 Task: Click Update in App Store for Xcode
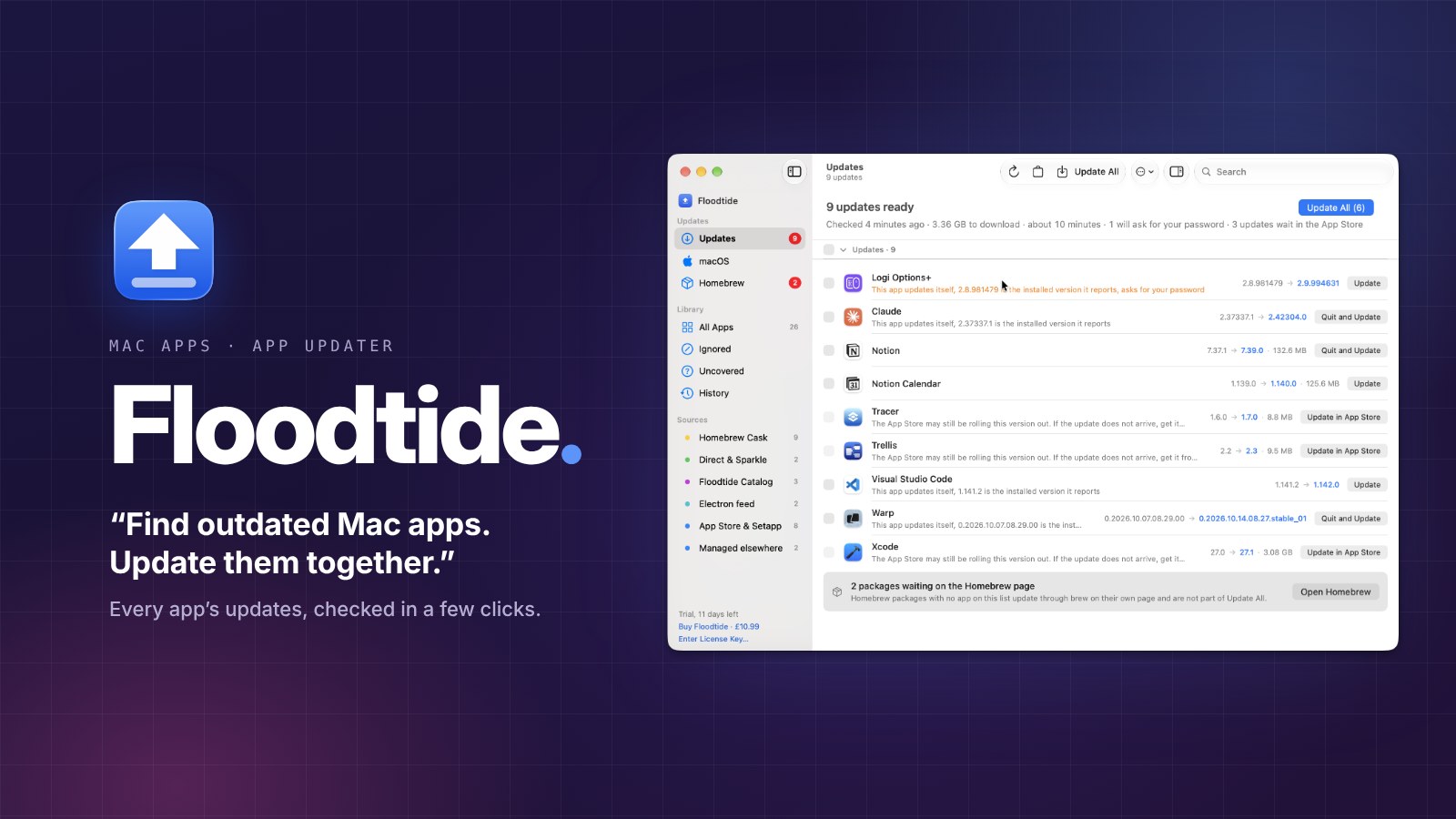pos(1343,551)
